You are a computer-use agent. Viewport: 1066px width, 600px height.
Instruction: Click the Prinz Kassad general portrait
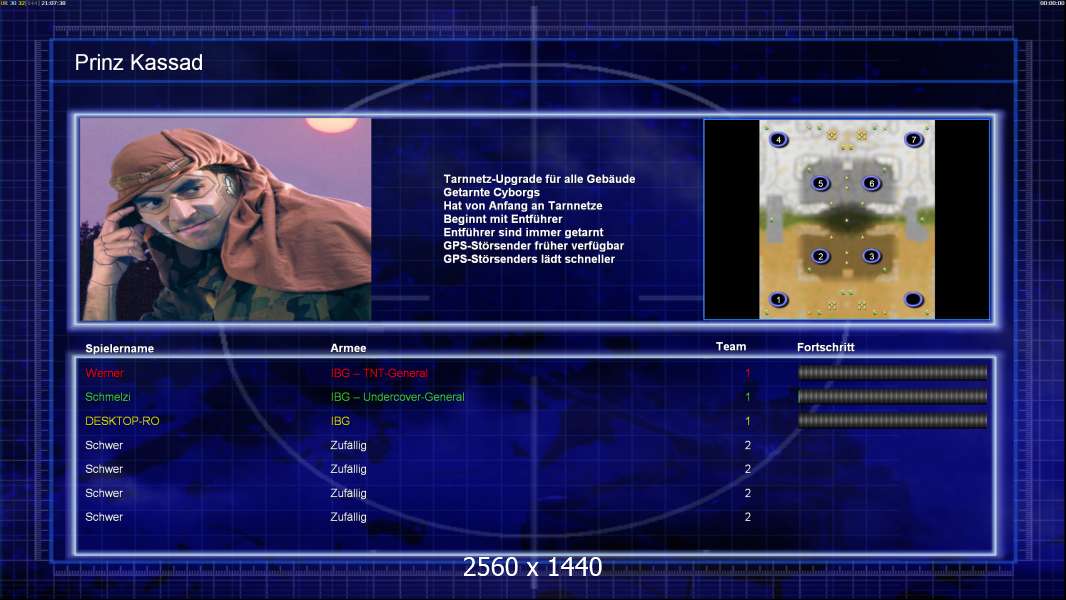coord(226,219)
